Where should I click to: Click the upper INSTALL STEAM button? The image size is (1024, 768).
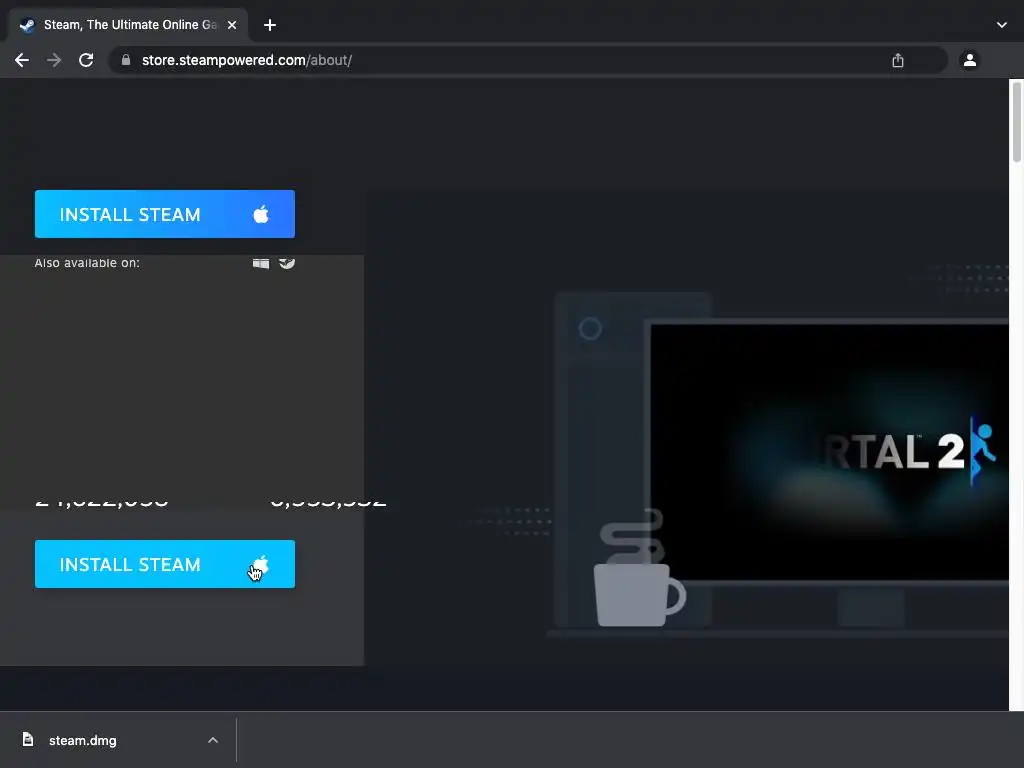coord(165,214)
